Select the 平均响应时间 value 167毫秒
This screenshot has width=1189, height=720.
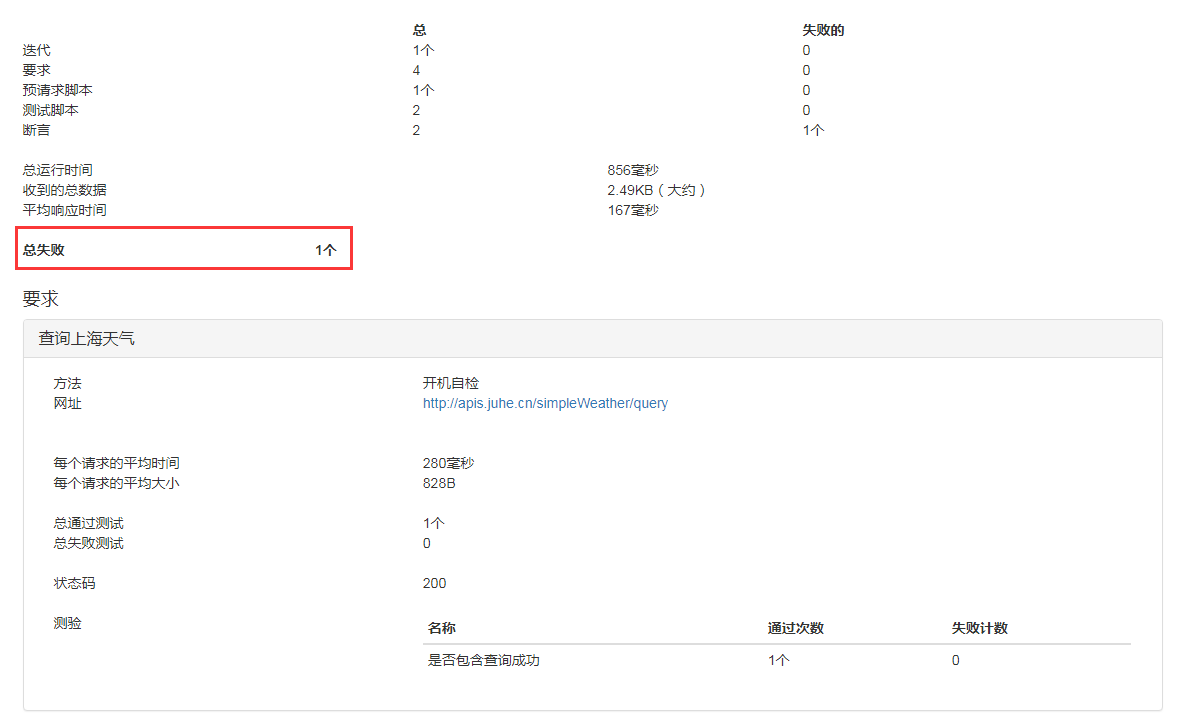coord(633,210)
